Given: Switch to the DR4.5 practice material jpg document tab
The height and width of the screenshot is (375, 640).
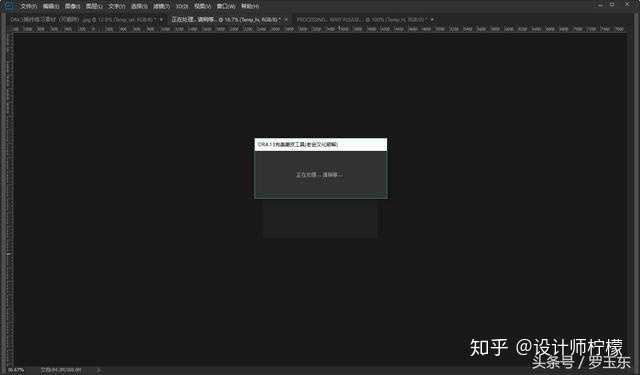Looking at the screenshot, I should [83, 20].
